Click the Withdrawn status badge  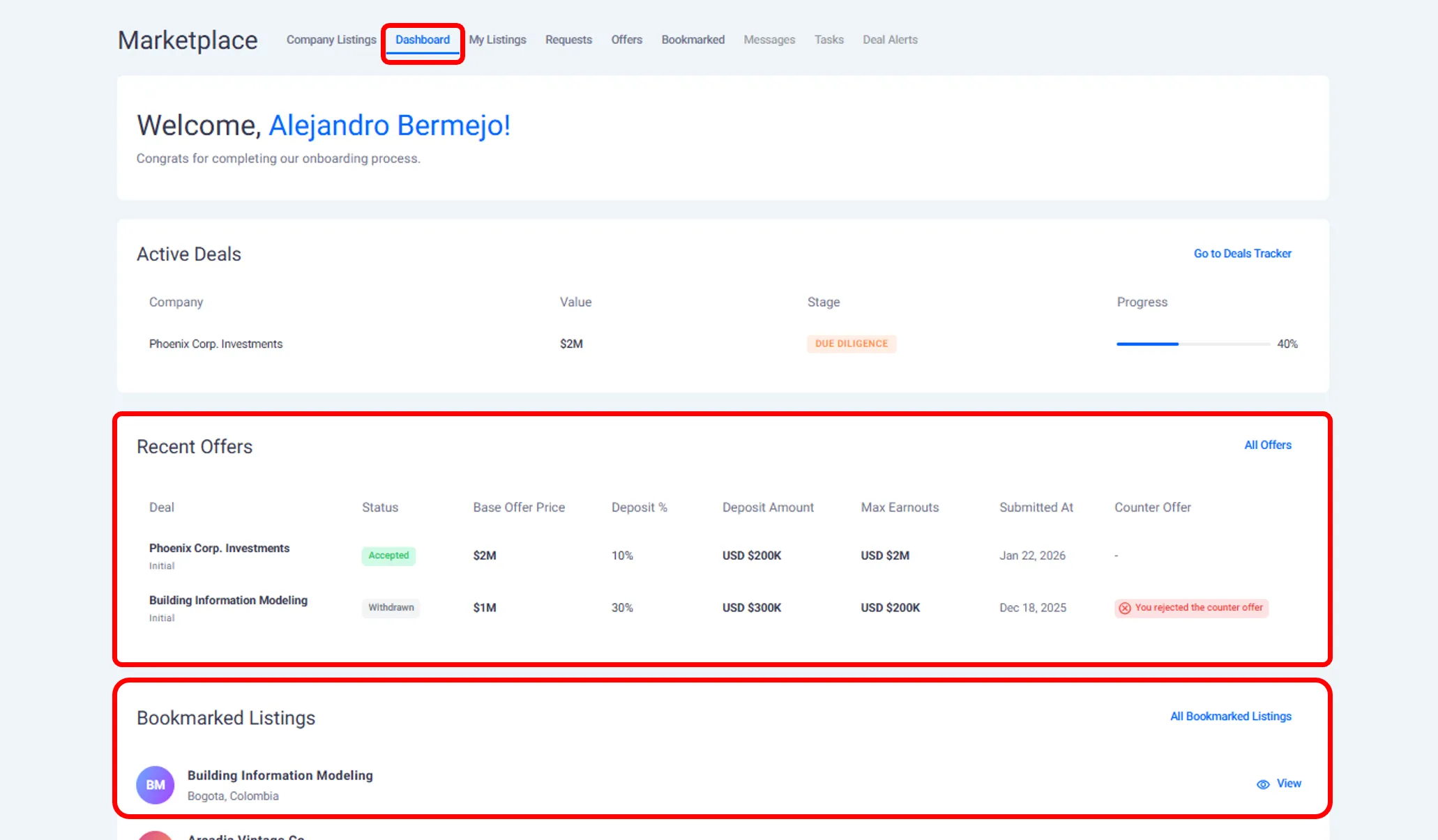click(x=391, y=608)
